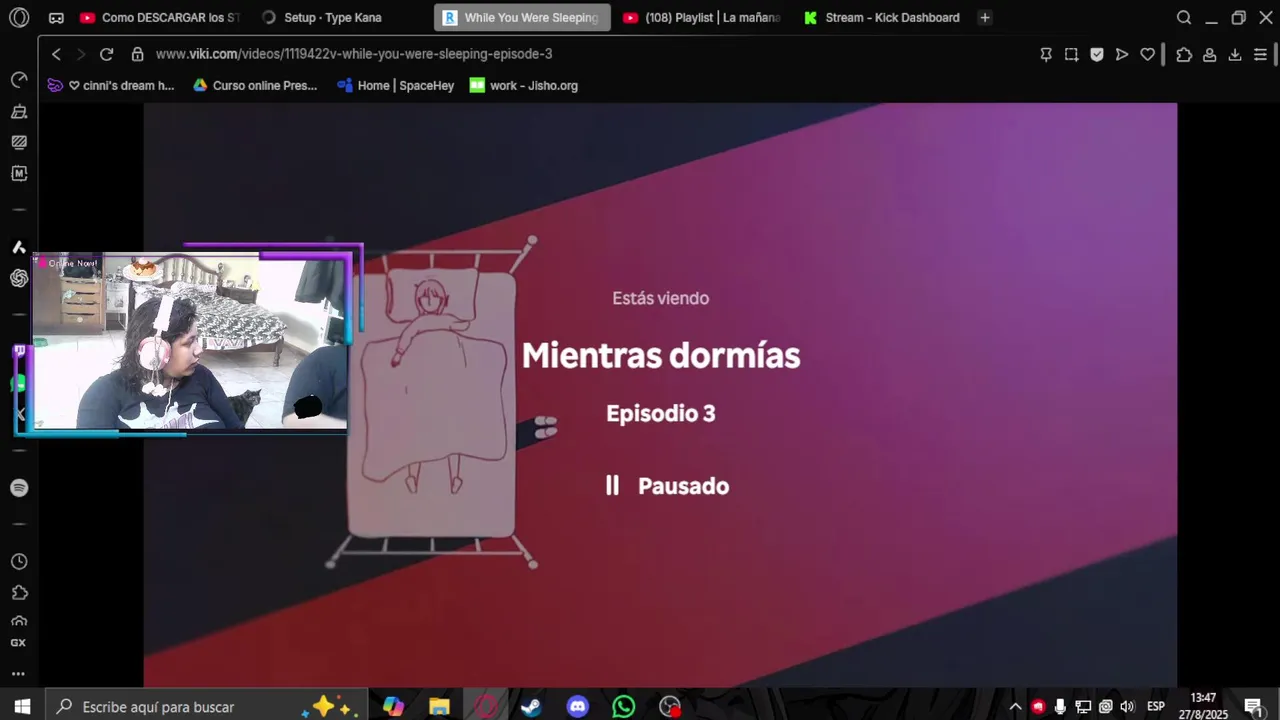Open the downloads icon in toolbar
The width and height of the screenshot is (1280, 720).
pos(1235,55)
